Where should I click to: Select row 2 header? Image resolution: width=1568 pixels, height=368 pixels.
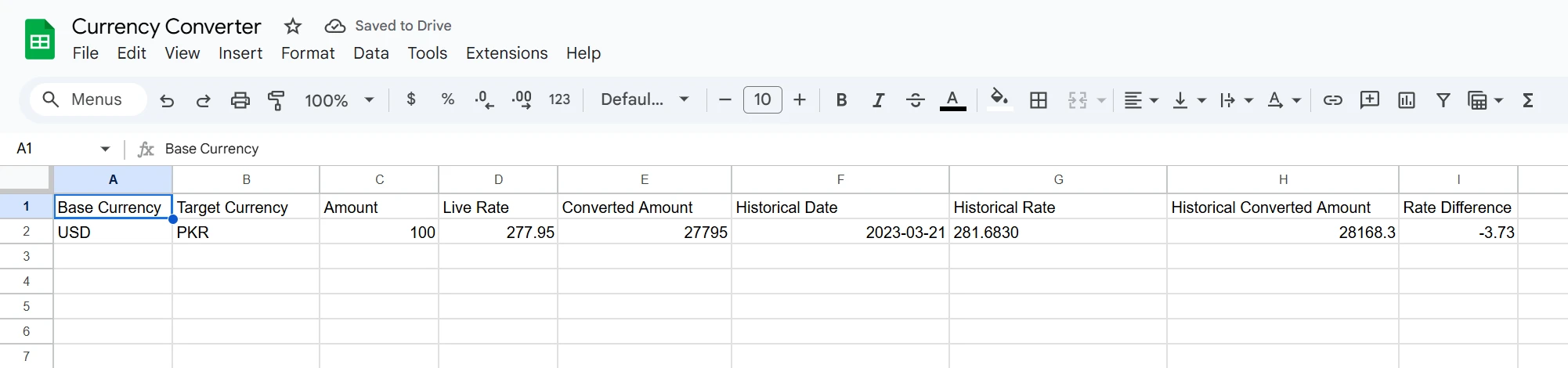click(x=27, y=232)
